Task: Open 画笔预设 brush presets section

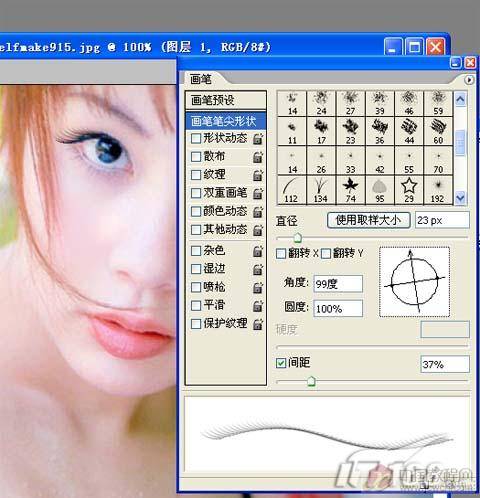Action: coord(226,100)
